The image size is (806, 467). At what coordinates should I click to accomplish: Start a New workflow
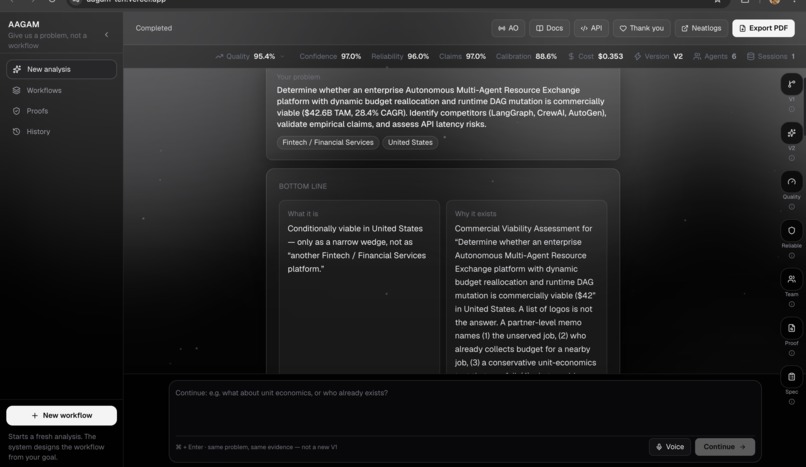point(61,416)
